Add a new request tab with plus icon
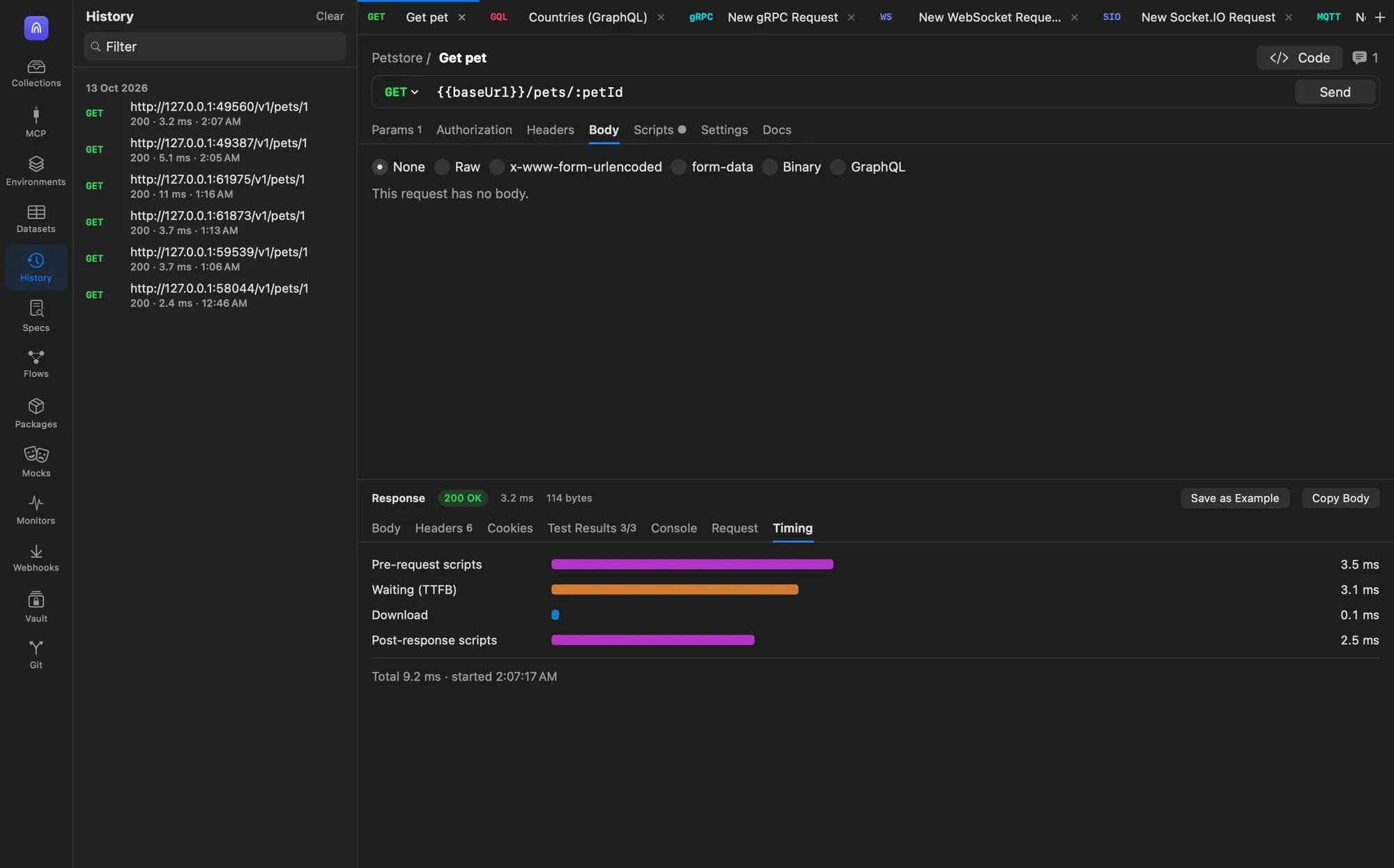The height and width of the screenshot is (868, 1394). (x=1380, y=17)
